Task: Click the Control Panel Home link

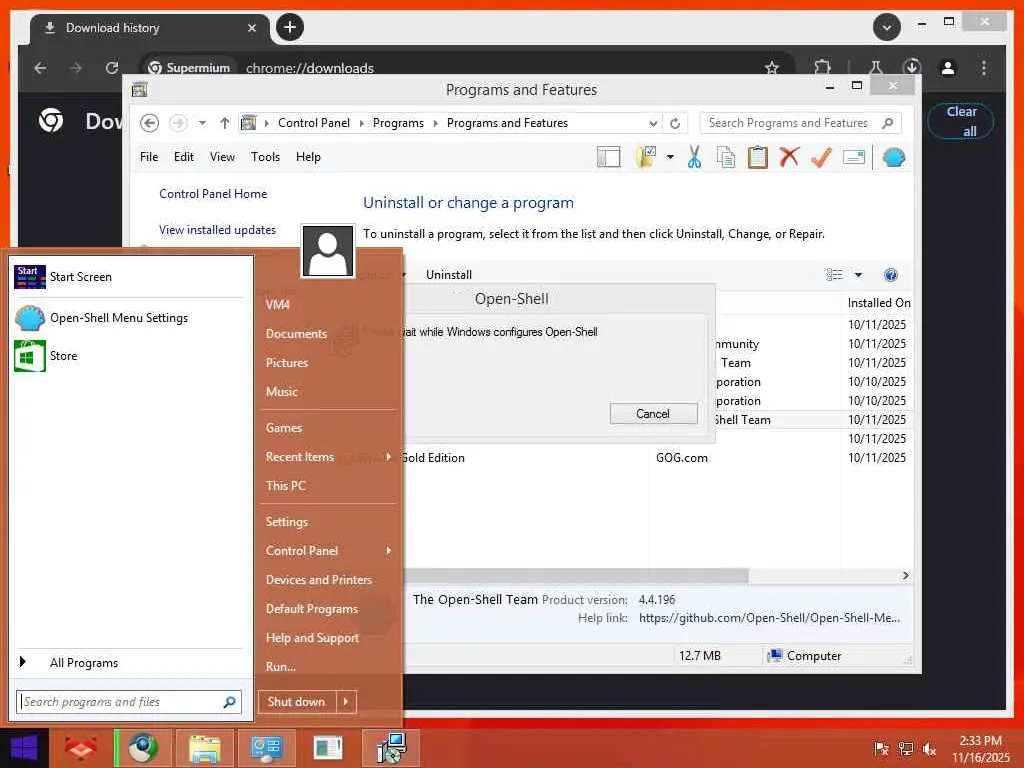Action: [x=213, y=194]
